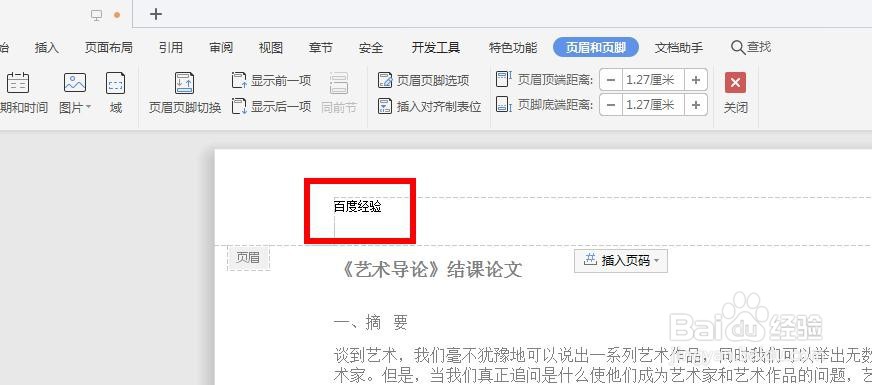Open 页眉页脚选项 settings

424,80
